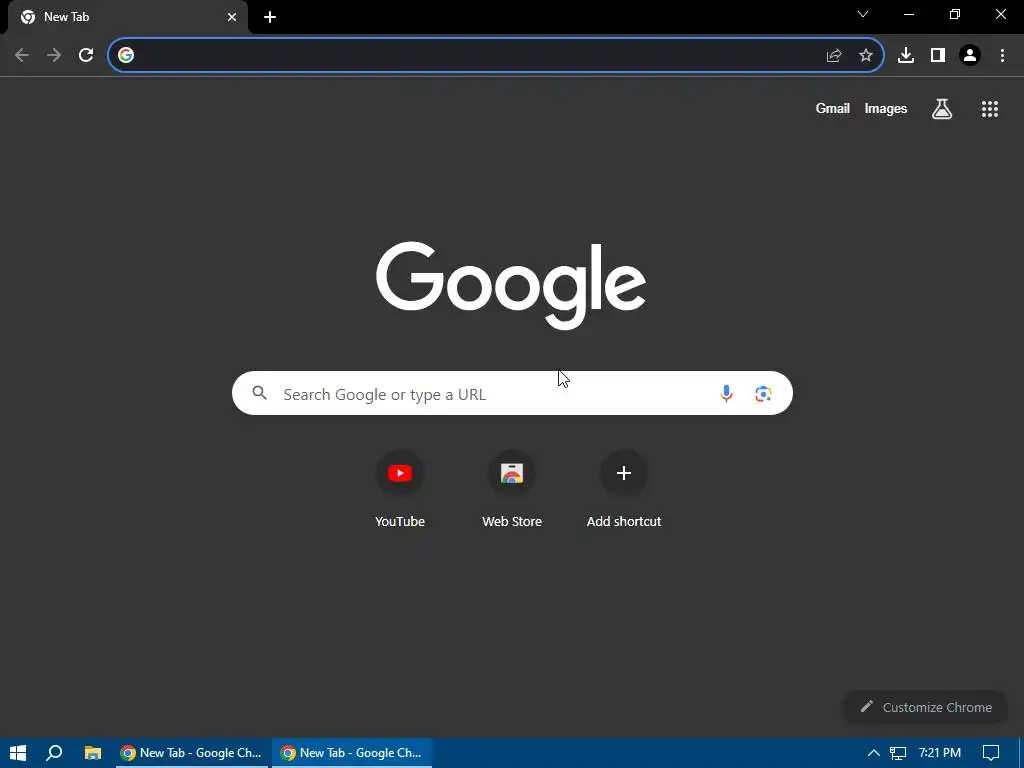The height and width of the screenshot is (768, 1024).
Task: Restore down the Chrome window
Action: (x=955, y=14)
